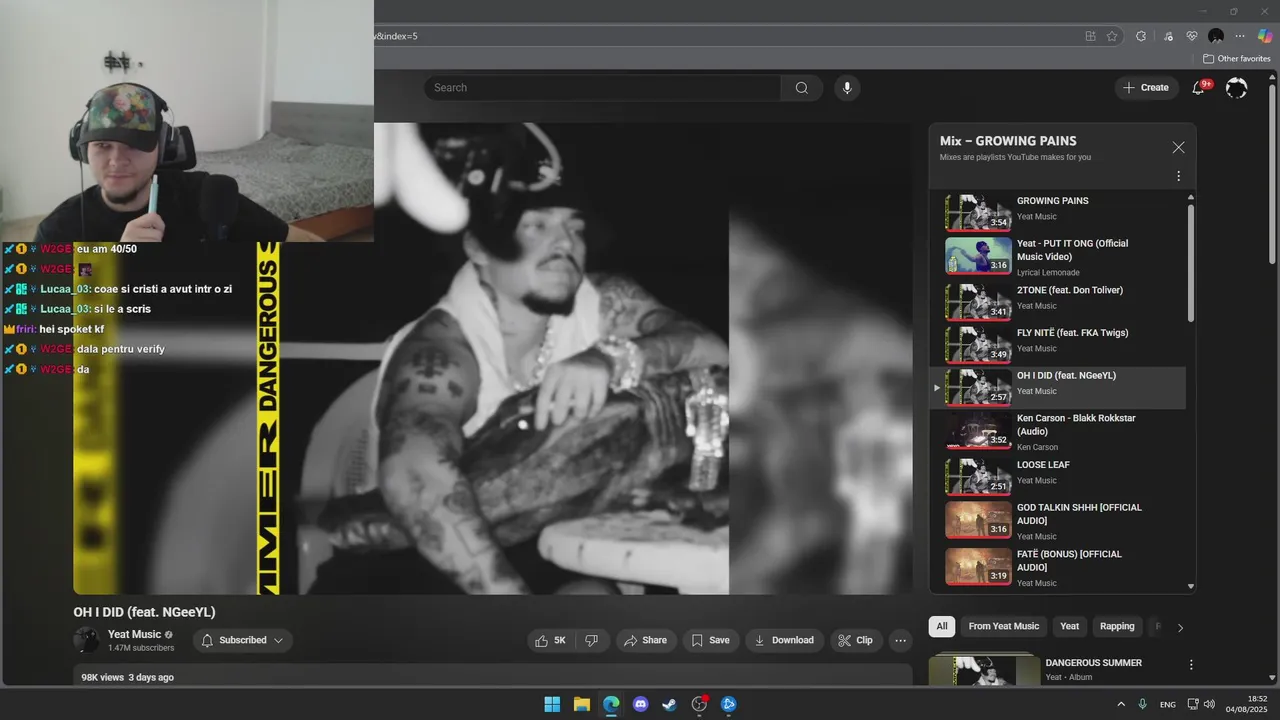Select the Yeat filter chip
1280x720 pixels.
[x=1069, y=626]
